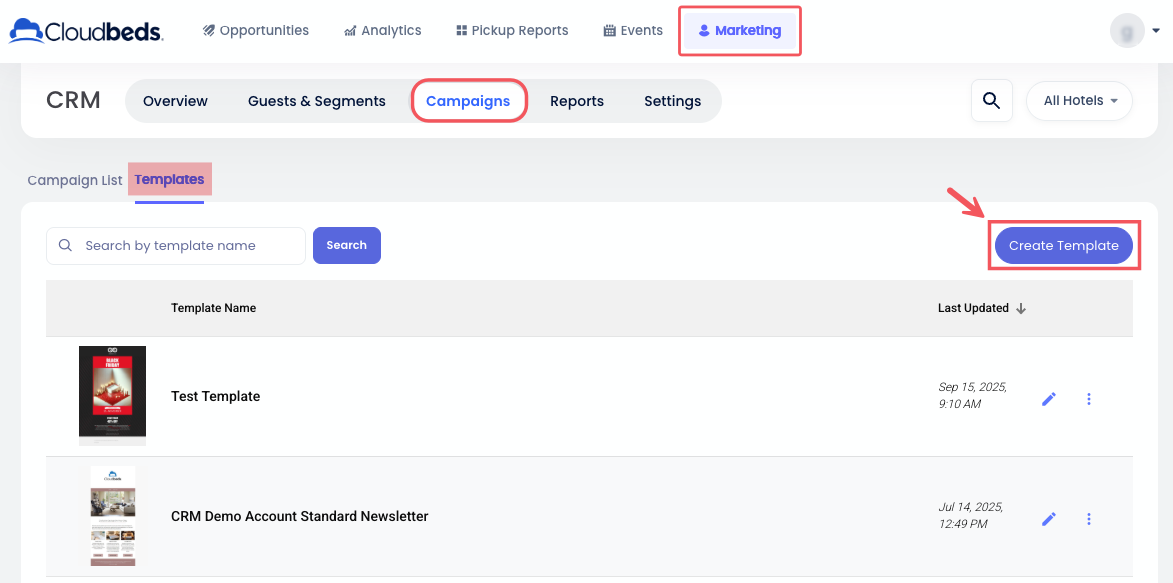Edit Test Template with pencil icon
Screen dimensions: 1173x583
[1048, 399]
